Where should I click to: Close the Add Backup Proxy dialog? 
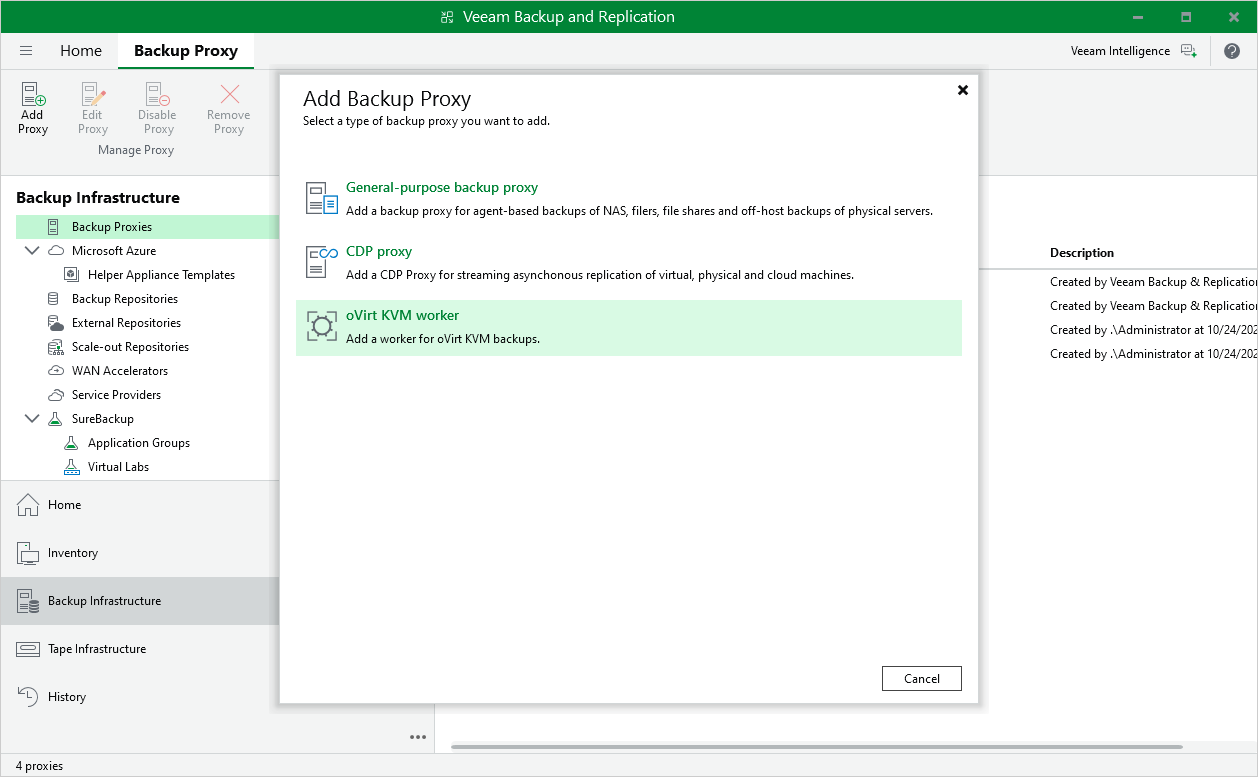point(963,90)
